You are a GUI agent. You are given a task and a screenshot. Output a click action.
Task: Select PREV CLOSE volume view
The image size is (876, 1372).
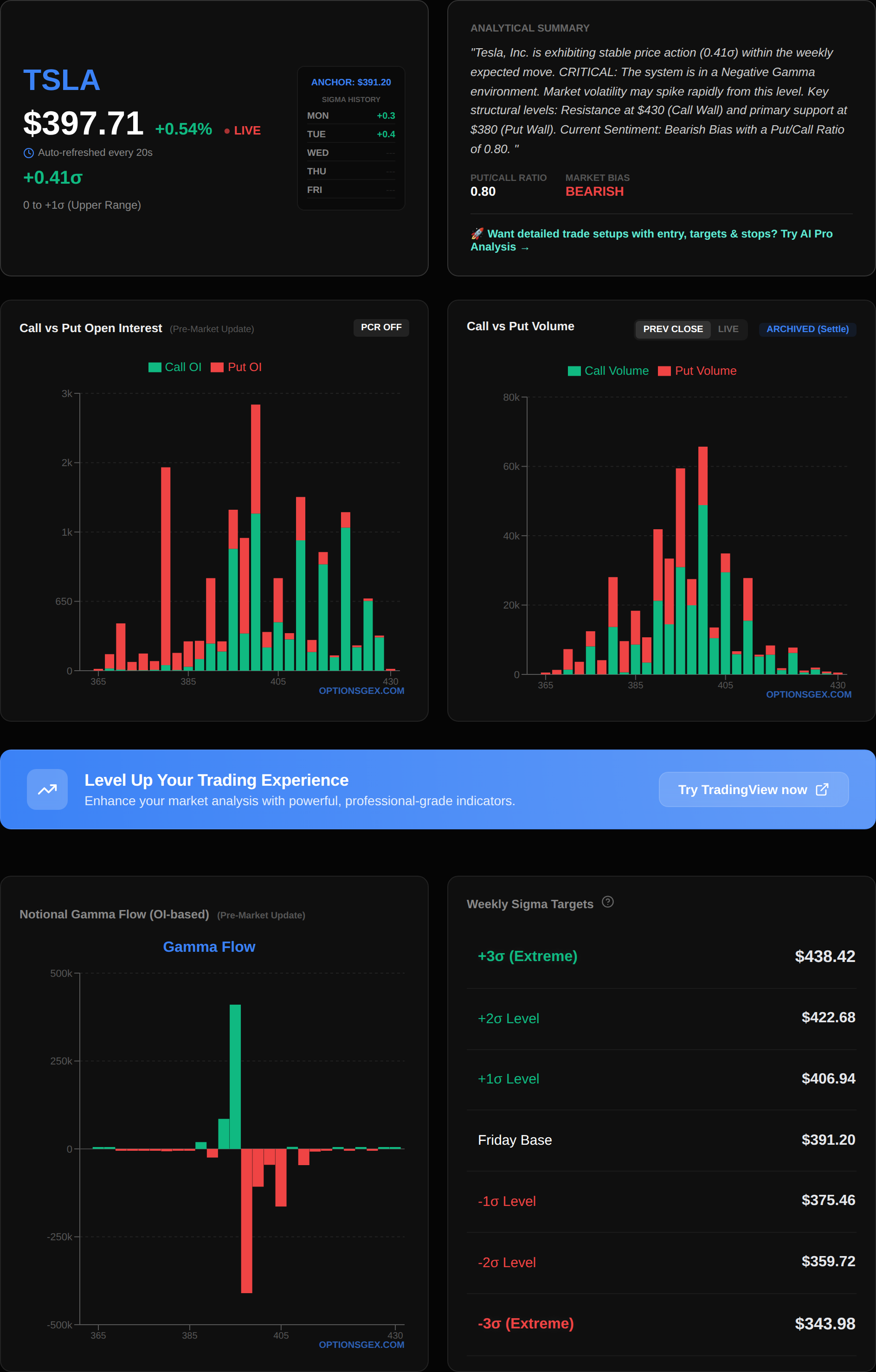pos(672,329)
